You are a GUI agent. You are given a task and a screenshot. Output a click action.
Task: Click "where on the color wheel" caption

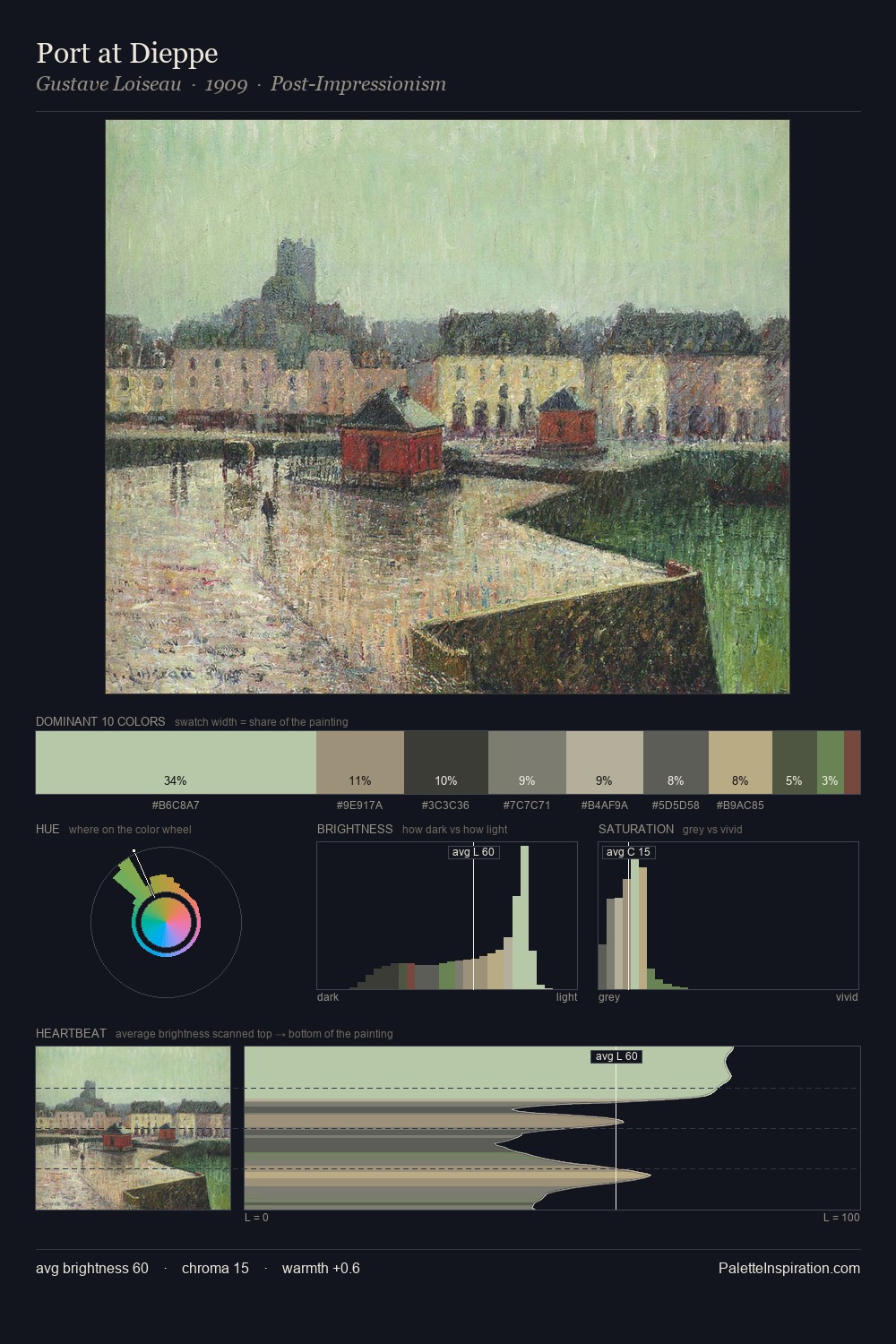coord(130,830)
